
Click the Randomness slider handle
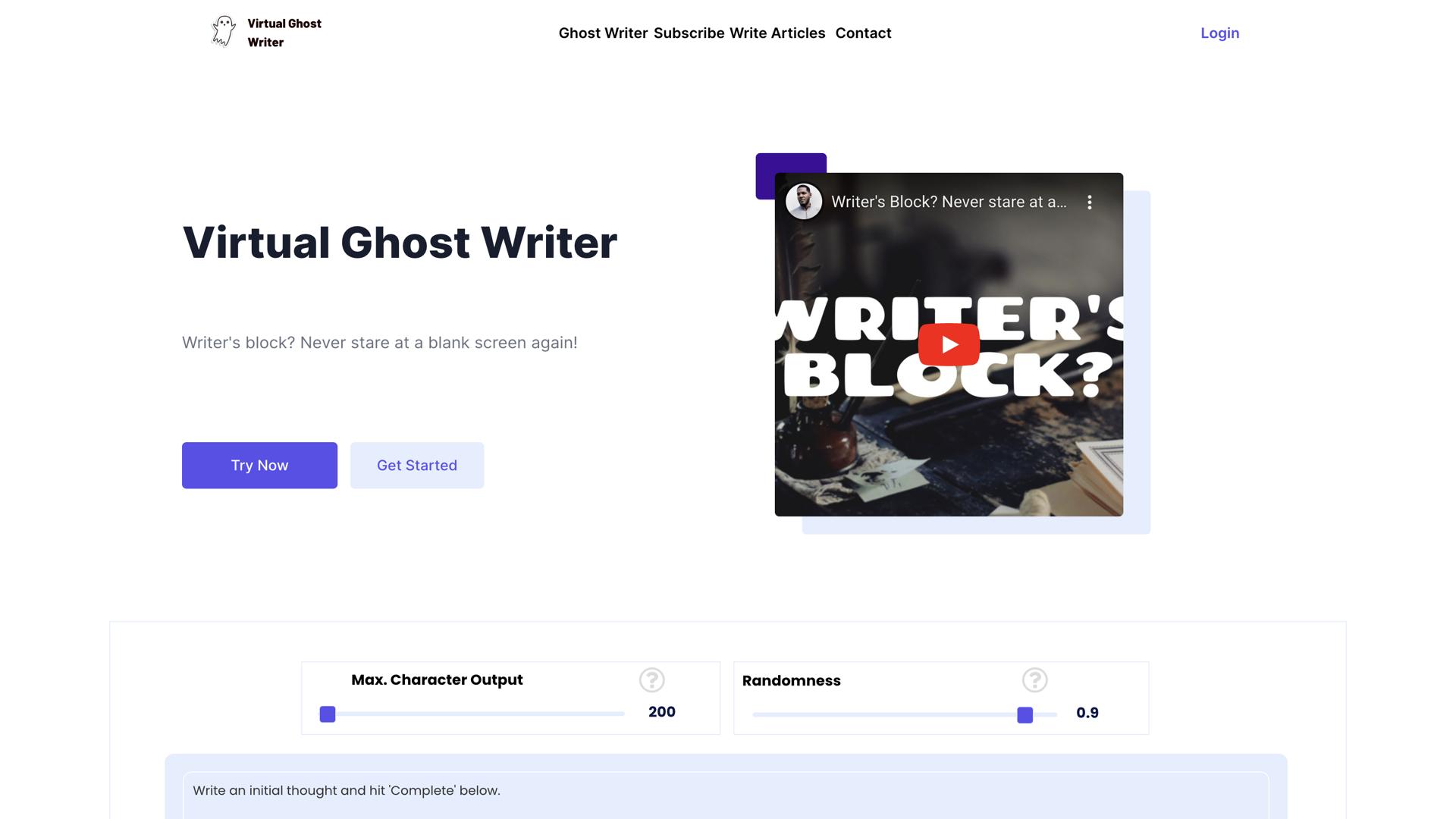1027,714
